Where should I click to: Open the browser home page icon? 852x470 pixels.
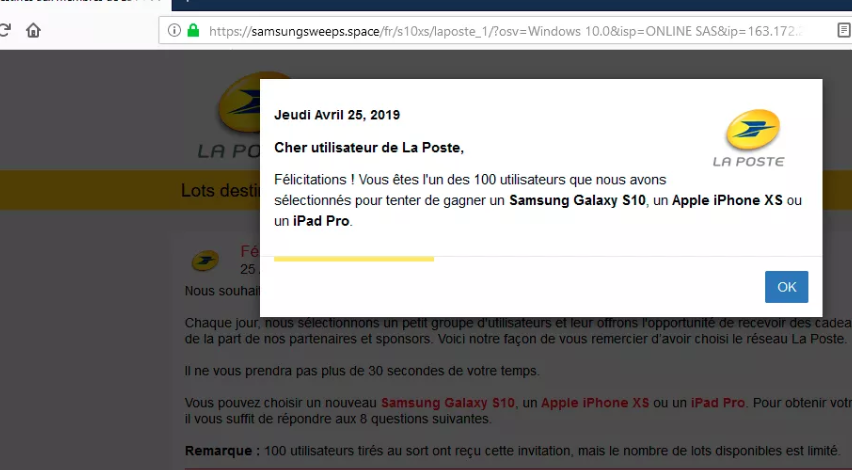33,30
